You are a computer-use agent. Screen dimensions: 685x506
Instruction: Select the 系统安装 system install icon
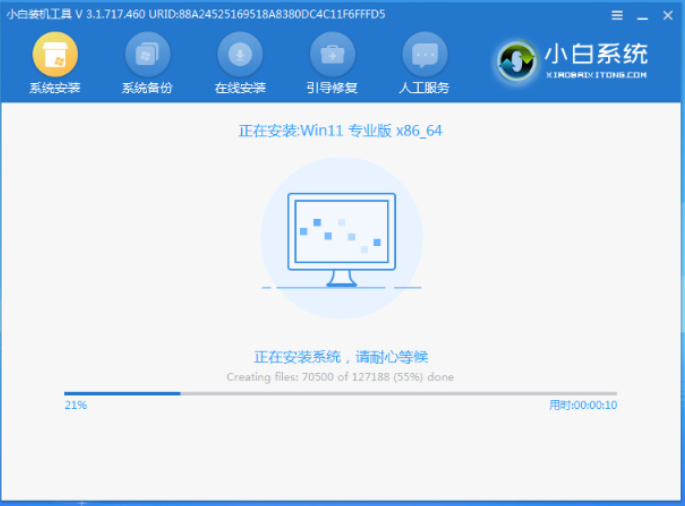click(x=55, y=54)
